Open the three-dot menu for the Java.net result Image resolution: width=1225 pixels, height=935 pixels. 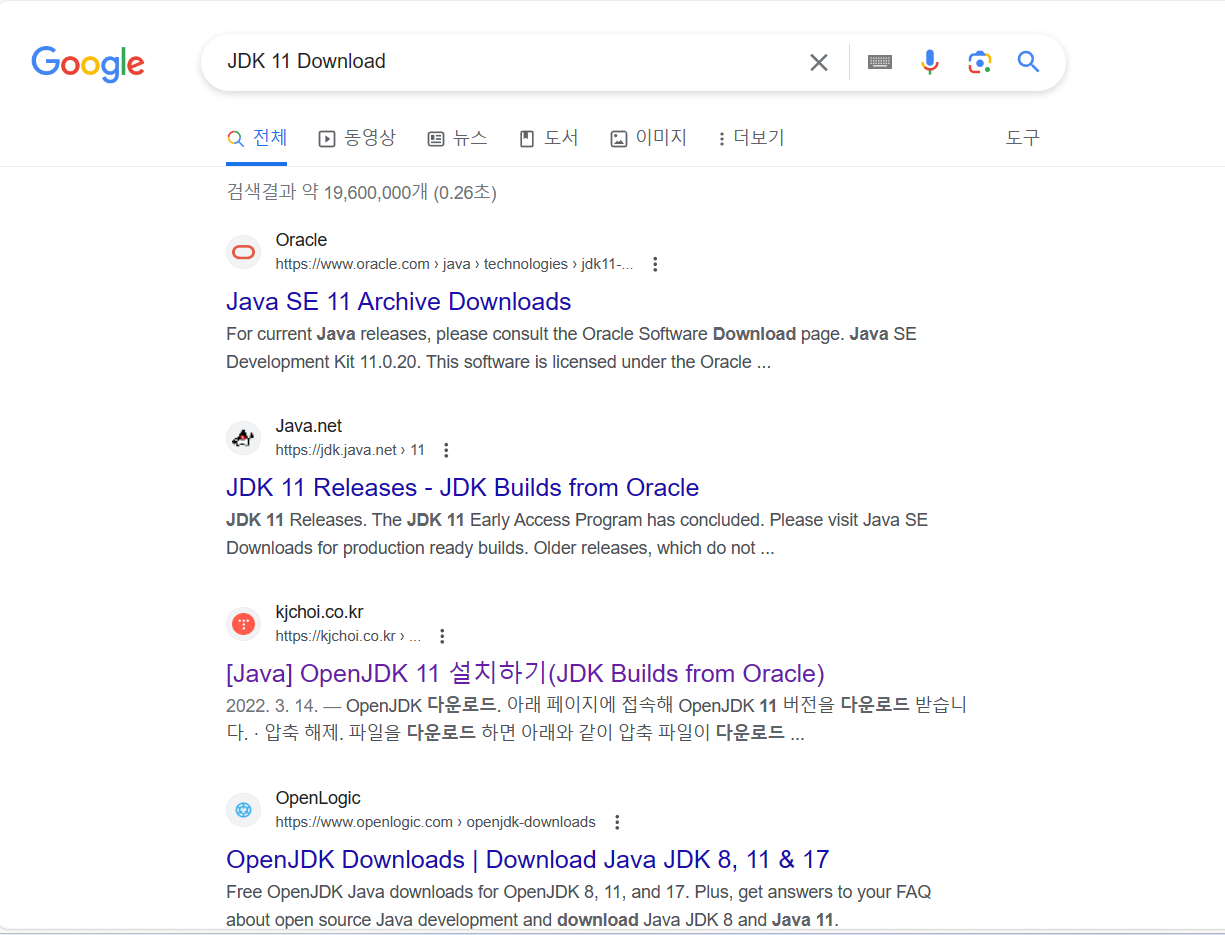coord(446,450)
